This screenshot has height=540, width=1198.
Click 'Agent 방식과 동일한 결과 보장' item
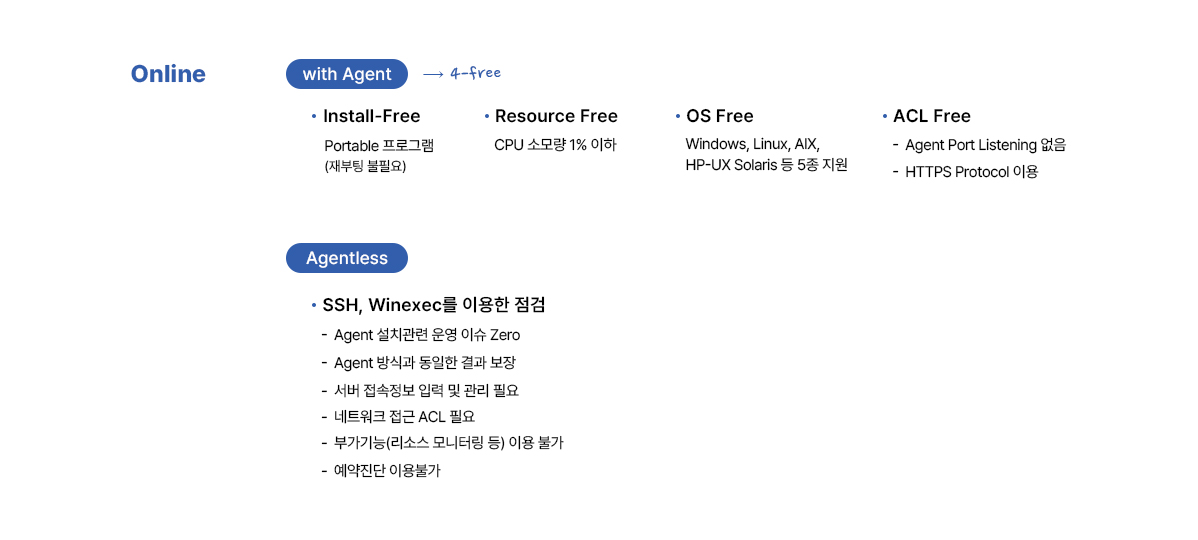tap(424, 362)
